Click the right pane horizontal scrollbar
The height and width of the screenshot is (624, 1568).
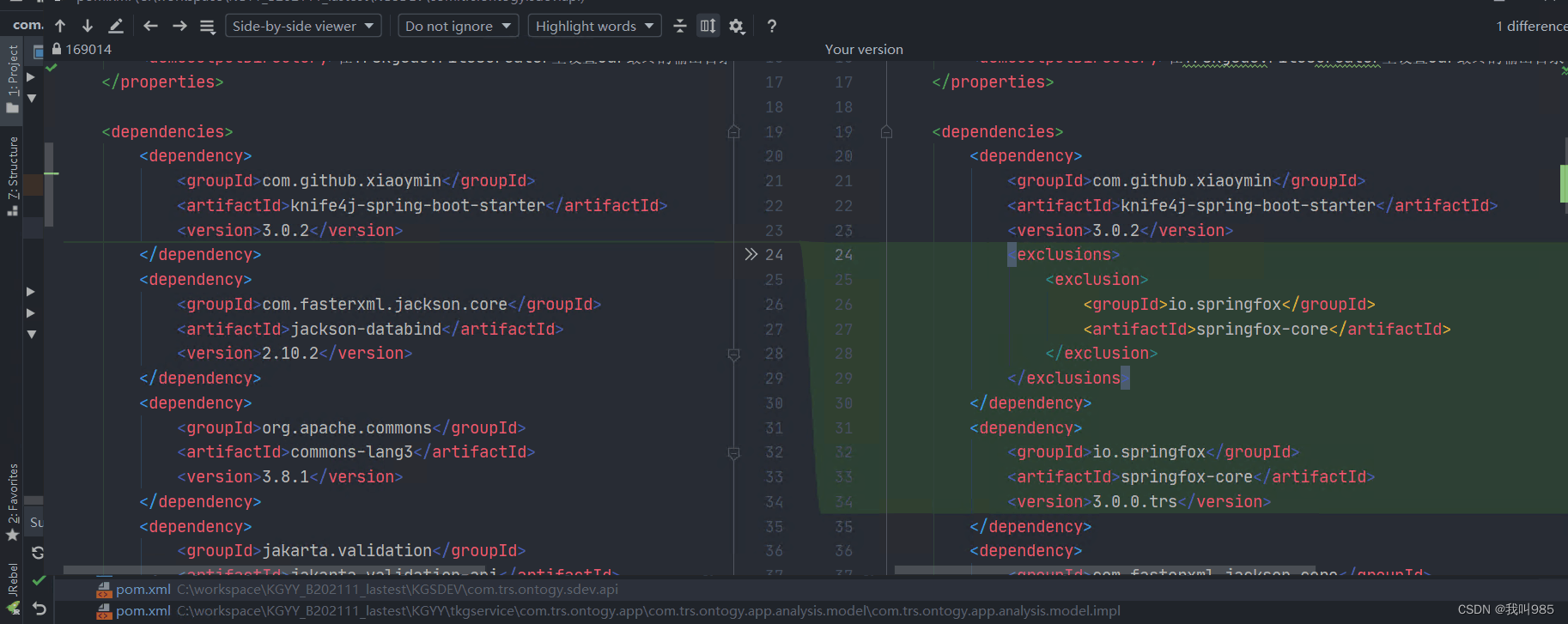1105,570
